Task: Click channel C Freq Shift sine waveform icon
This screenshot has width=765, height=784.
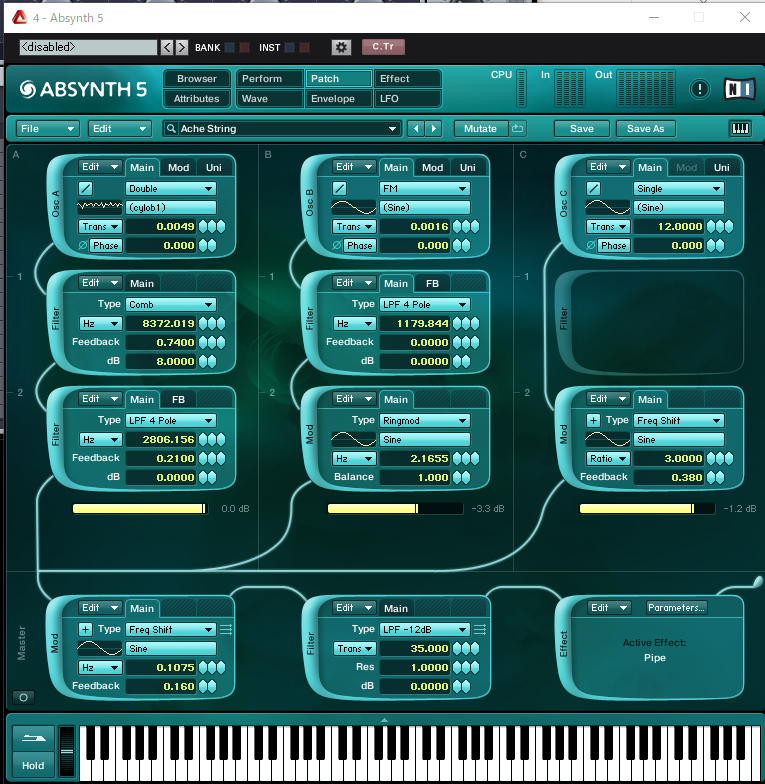Action: (608, 440)
